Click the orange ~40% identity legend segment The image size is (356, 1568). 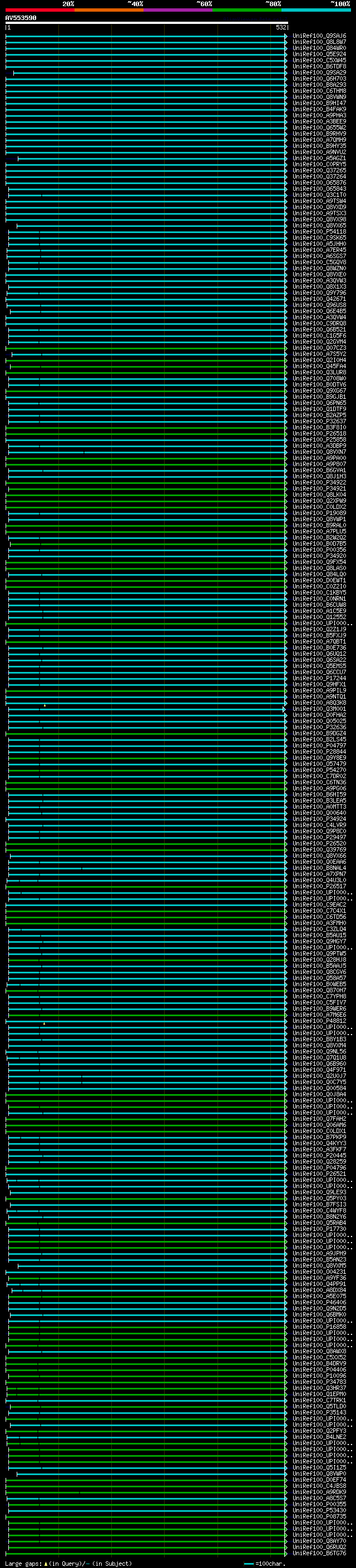coord(109,10)
